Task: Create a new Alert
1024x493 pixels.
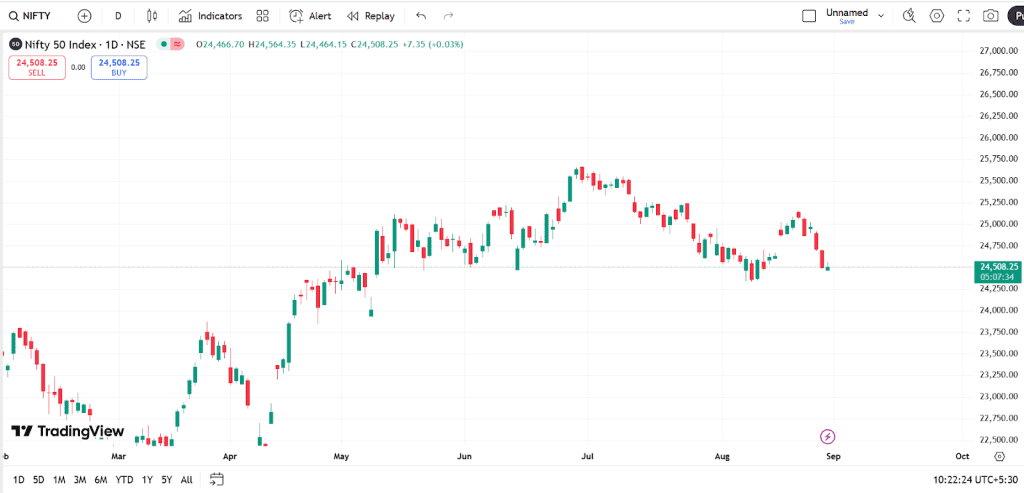Action: [310, 16]
